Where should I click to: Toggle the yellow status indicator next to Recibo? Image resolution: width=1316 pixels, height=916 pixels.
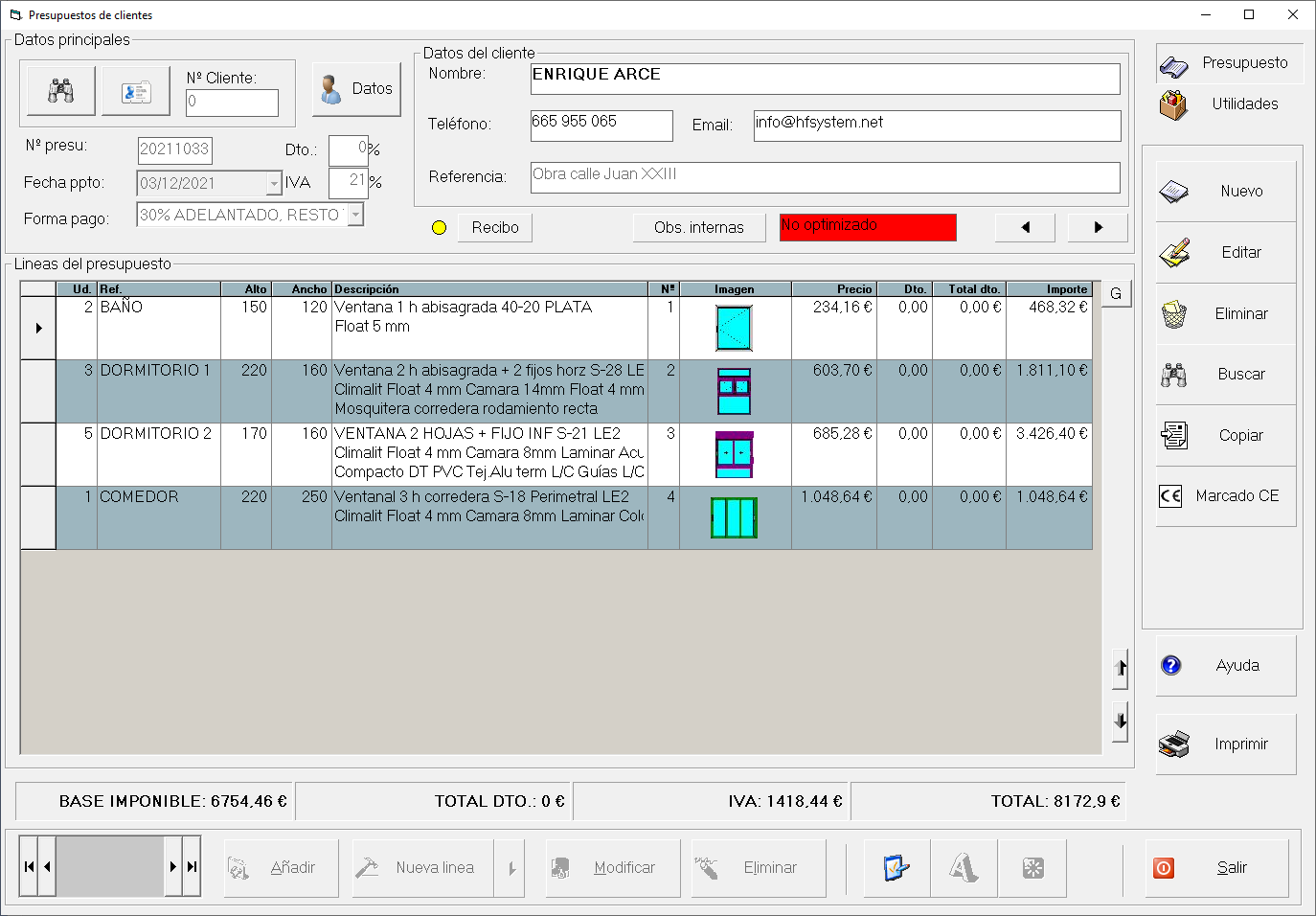440,228
